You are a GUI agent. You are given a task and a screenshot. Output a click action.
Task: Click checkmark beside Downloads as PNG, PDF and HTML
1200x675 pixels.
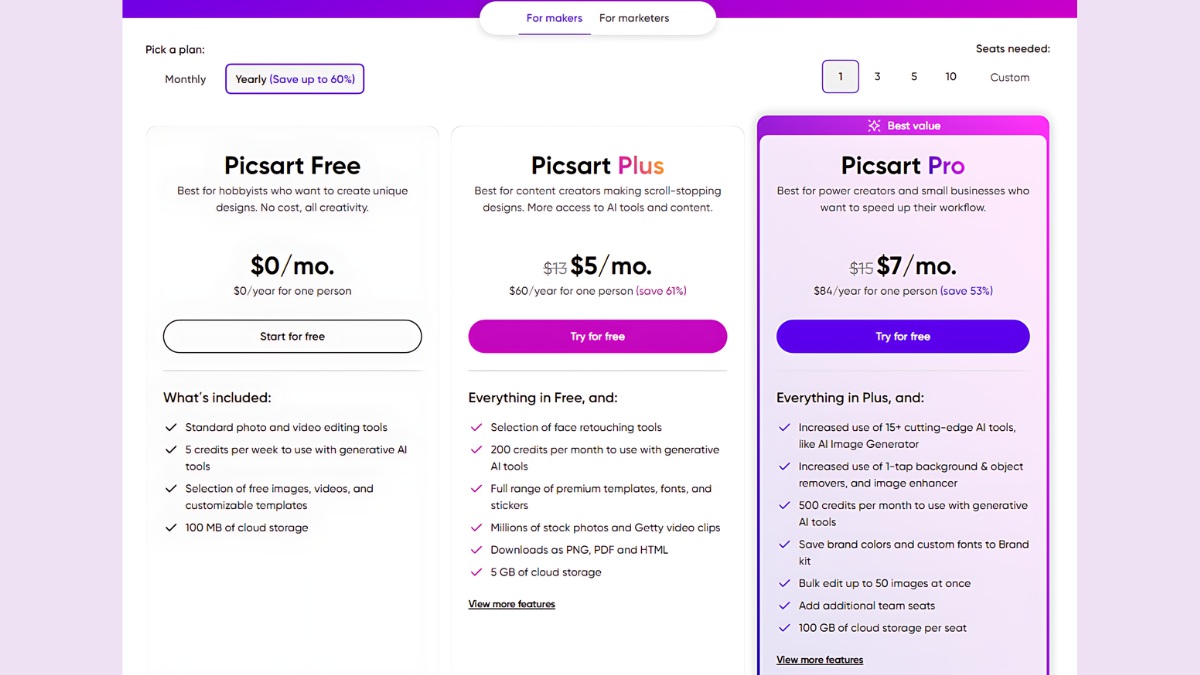click(x=476, y=549)
